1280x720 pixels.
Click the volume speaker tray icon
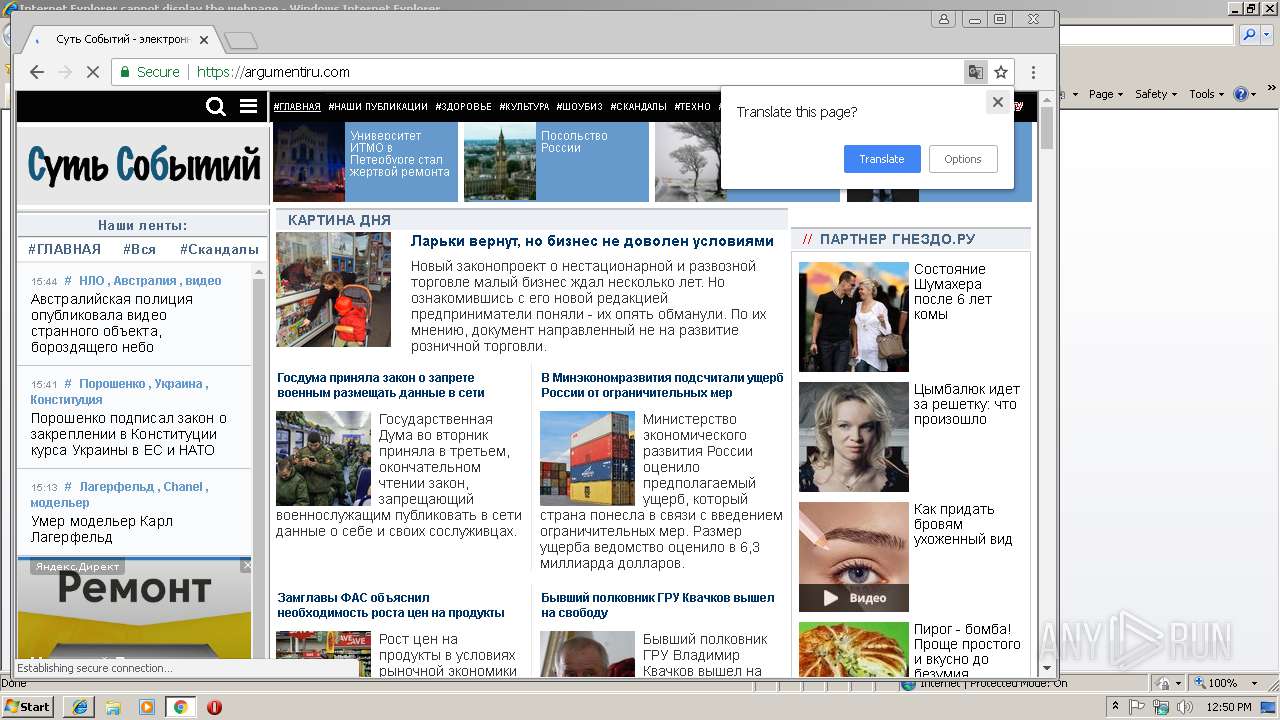coord(1184,707)
